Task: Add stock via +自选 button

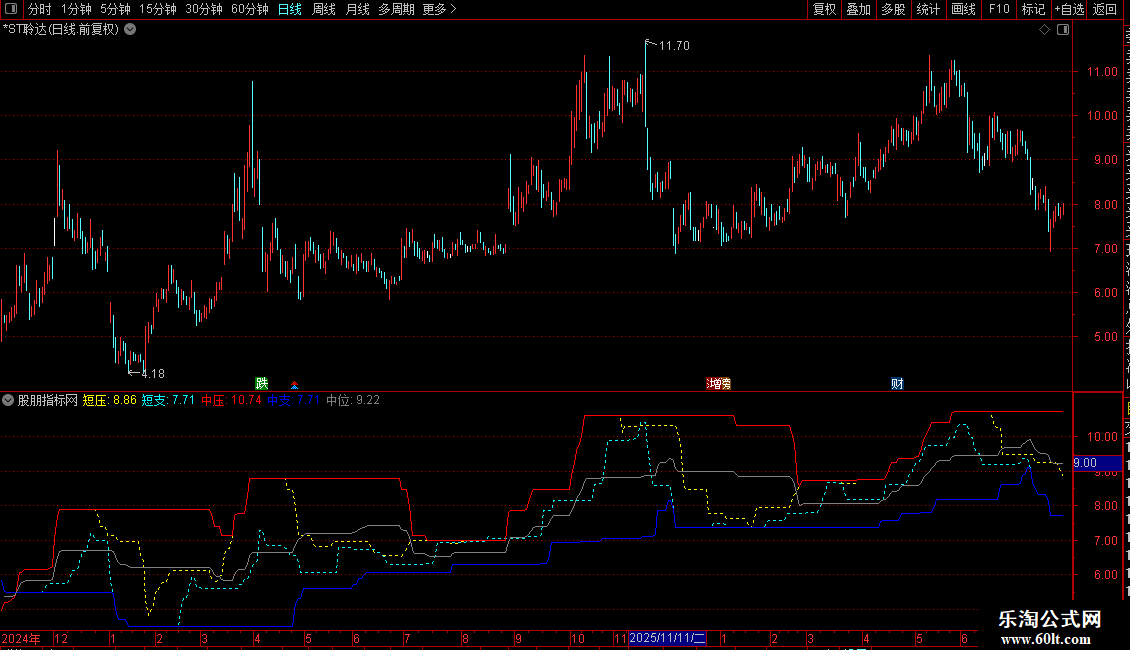Action: coord(1069,9)
